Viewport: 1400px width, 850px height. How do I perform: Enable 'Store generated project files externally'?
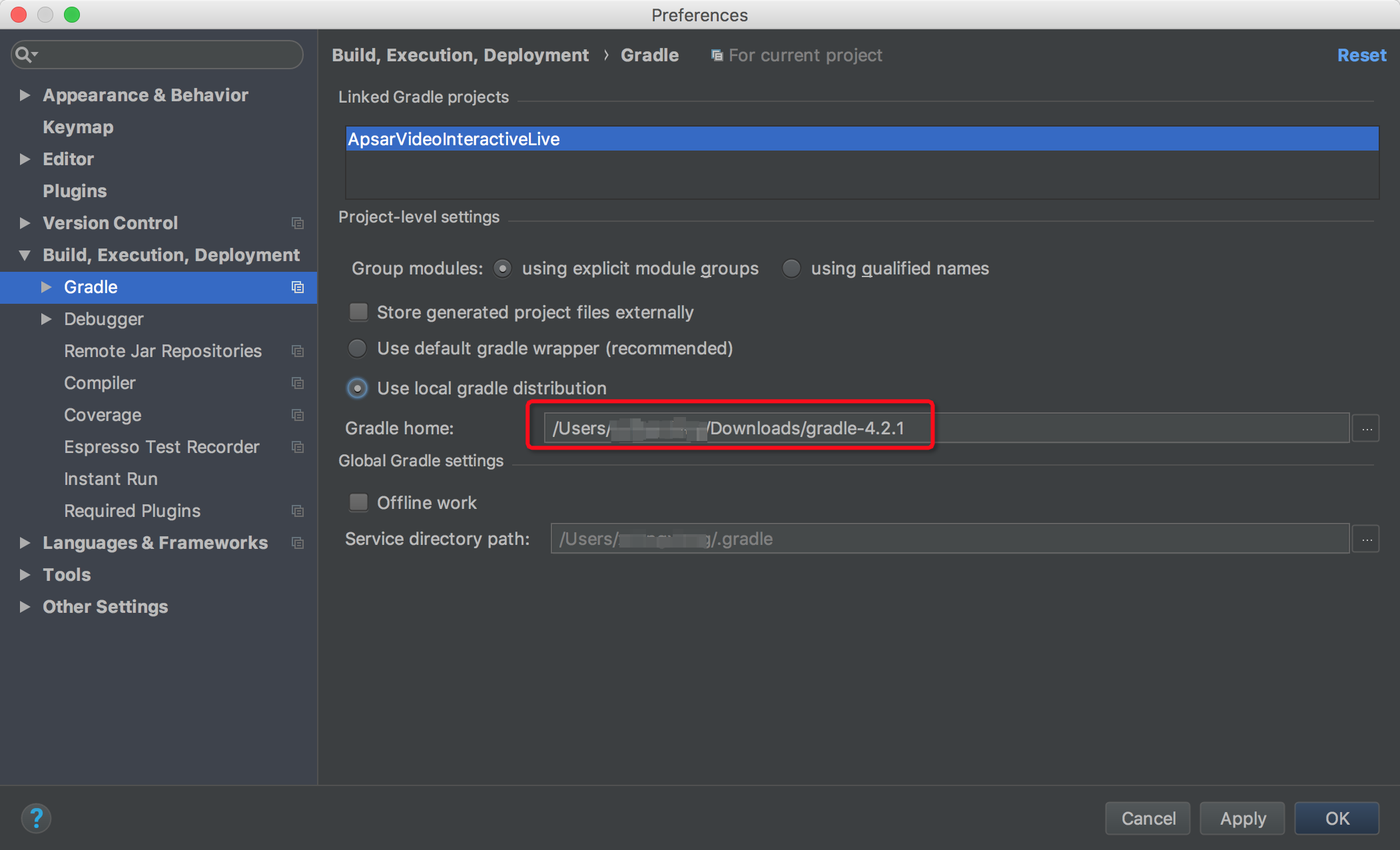point(359,312)
